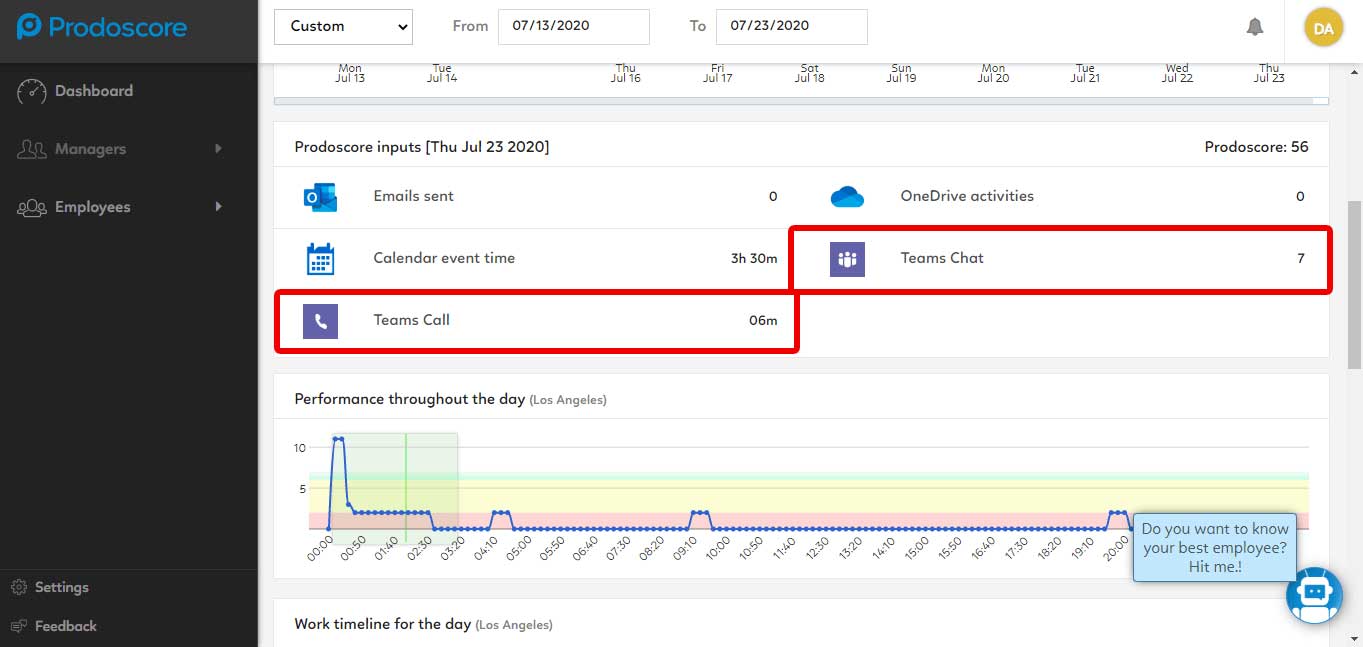Click the Outlook Emails sent icon
The image size is (1363, 647).
(x=320, y=196)
